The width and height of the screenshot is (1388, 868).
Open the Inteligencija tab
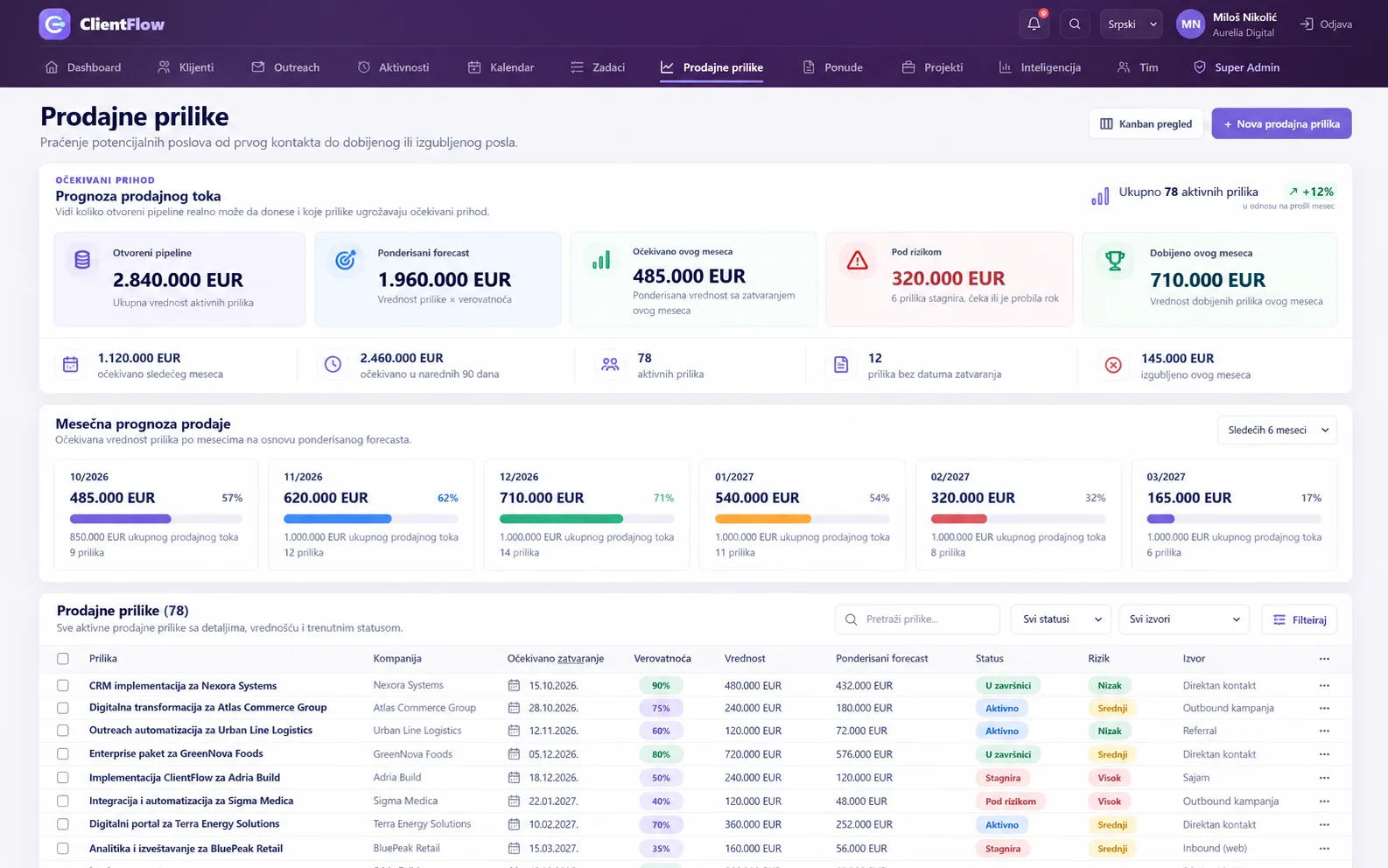(1040, 67)
